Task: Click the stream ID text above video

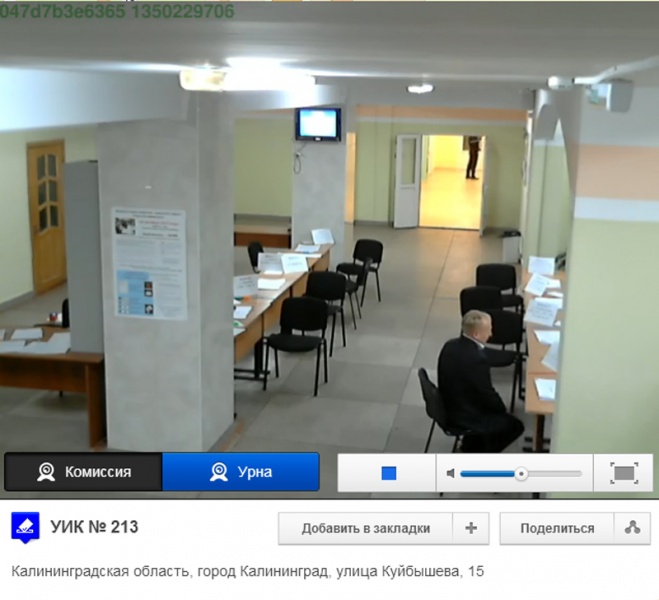Action: (x=118, y=11)
